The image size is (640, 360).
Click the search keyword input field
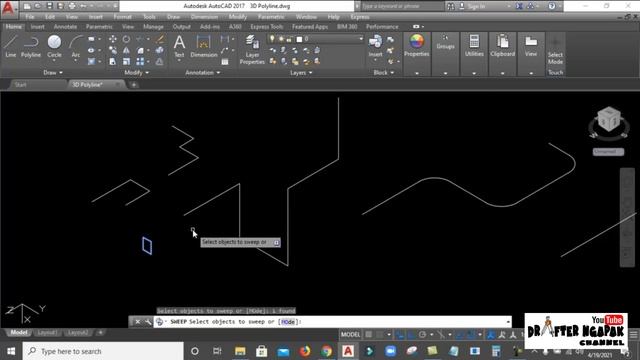(x=402, y=6)
